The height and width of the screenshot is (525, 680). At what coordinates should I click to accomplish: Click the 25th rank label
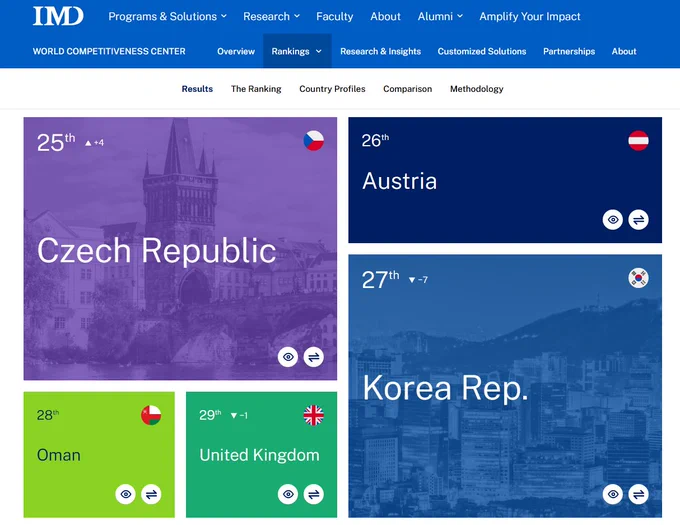(56, 142)
